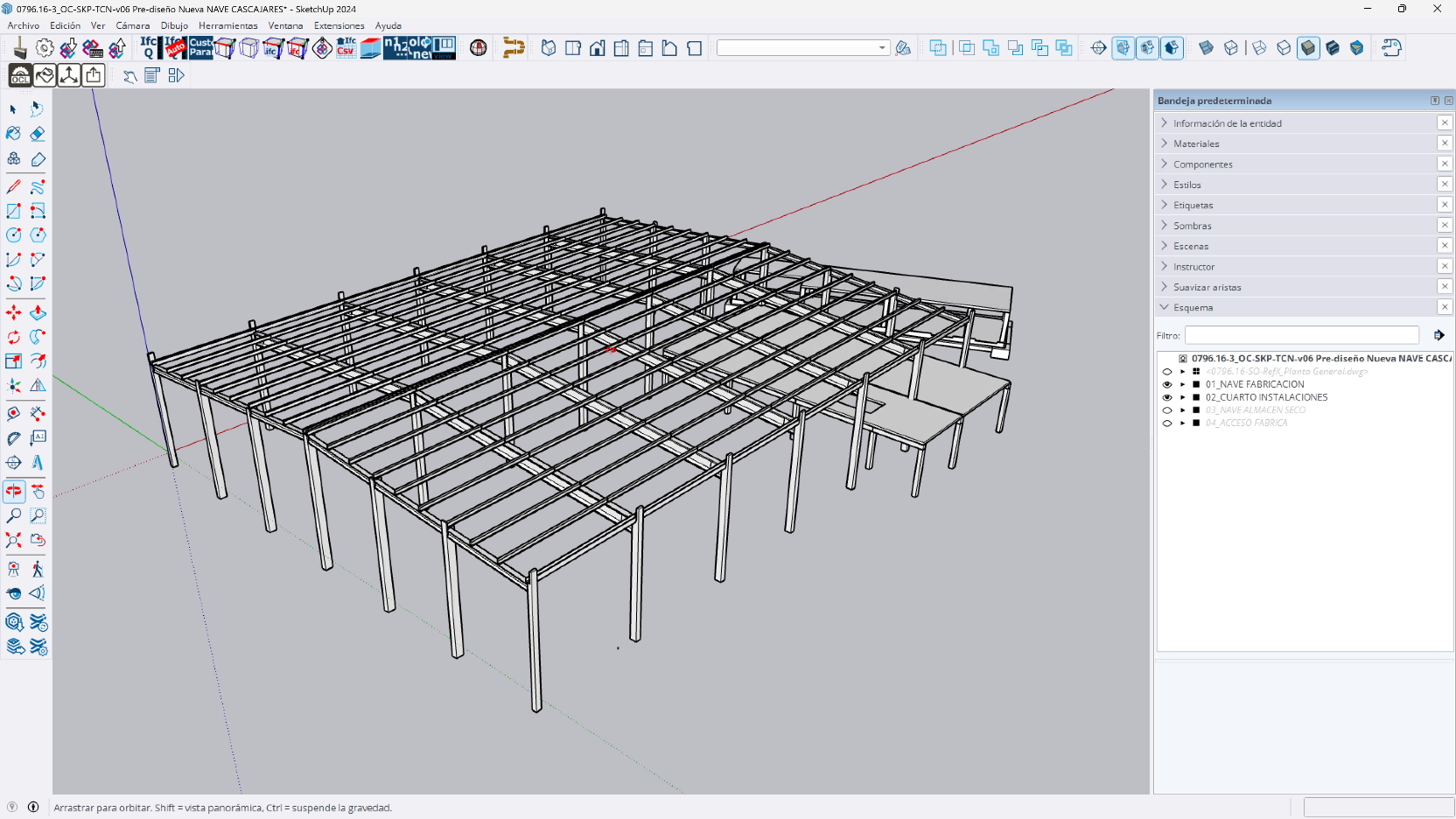Switch to X-ray face style
Image resolution: width=1456 pixels, height=819 pixels.
click(x=1207, y=48)
